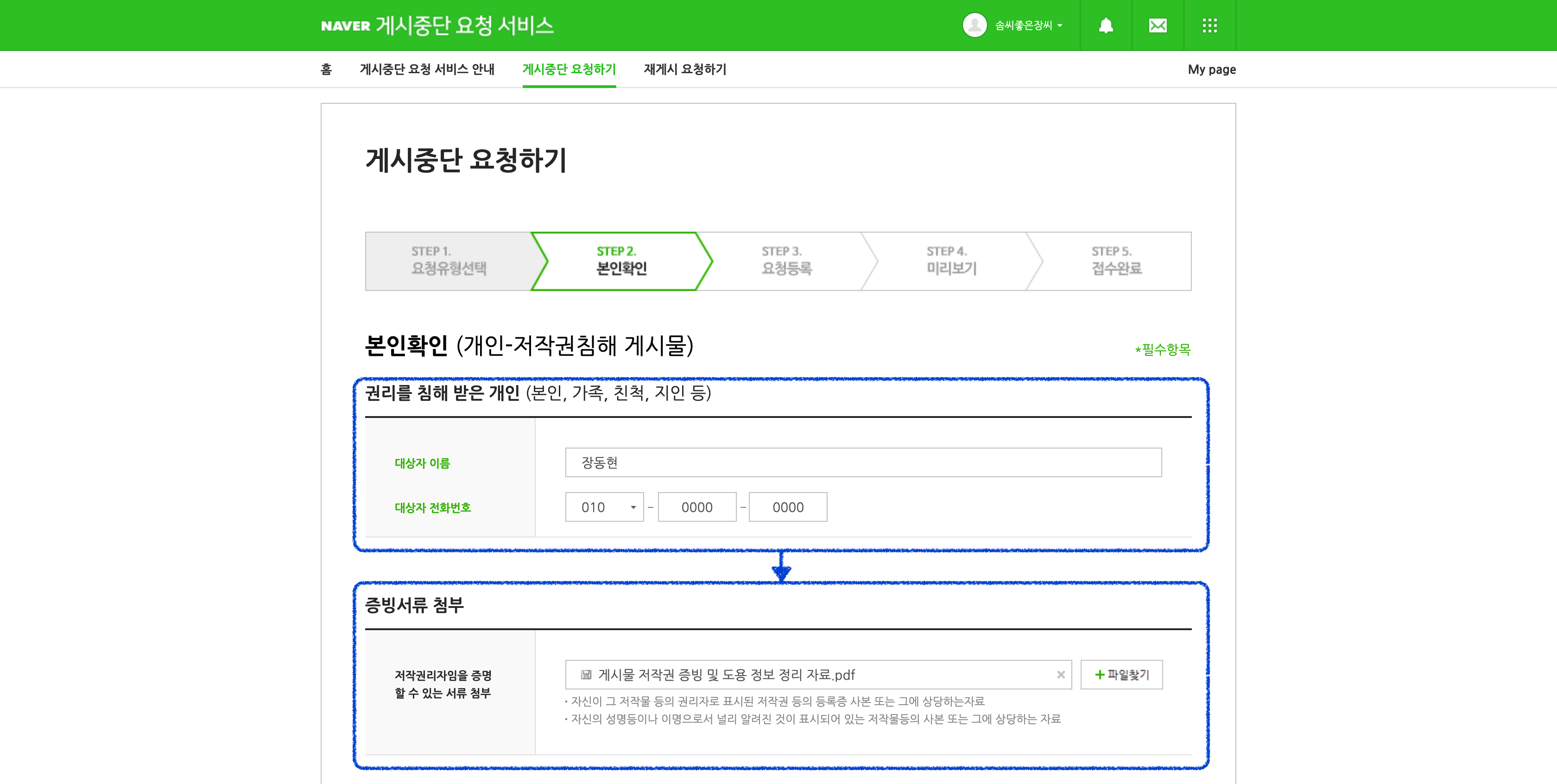
Task: Open the 010 phone prefix dropdown
Action: [x=604, y=507]
